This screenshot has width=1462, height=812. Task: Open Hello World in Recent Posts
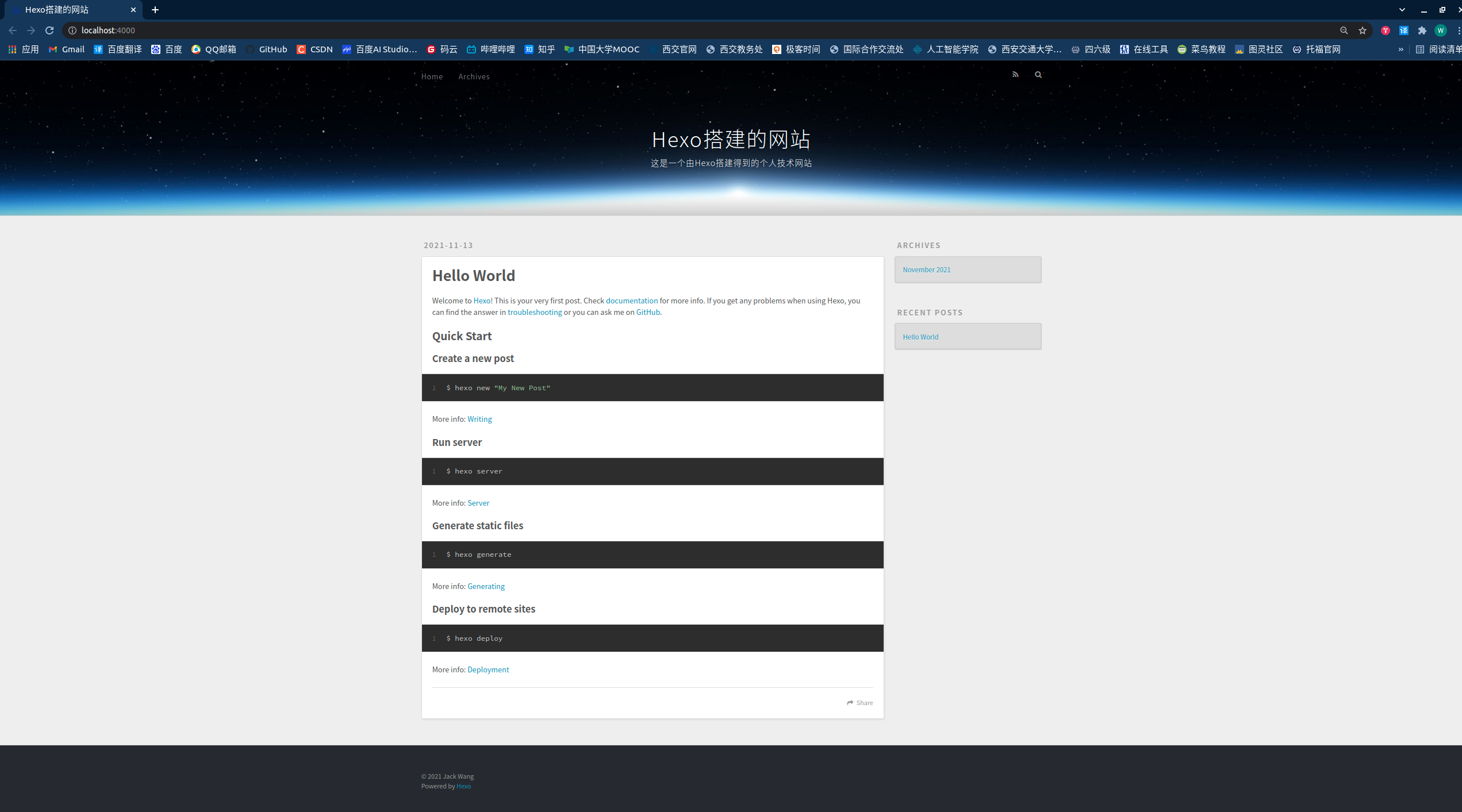(x=920, y=337)
